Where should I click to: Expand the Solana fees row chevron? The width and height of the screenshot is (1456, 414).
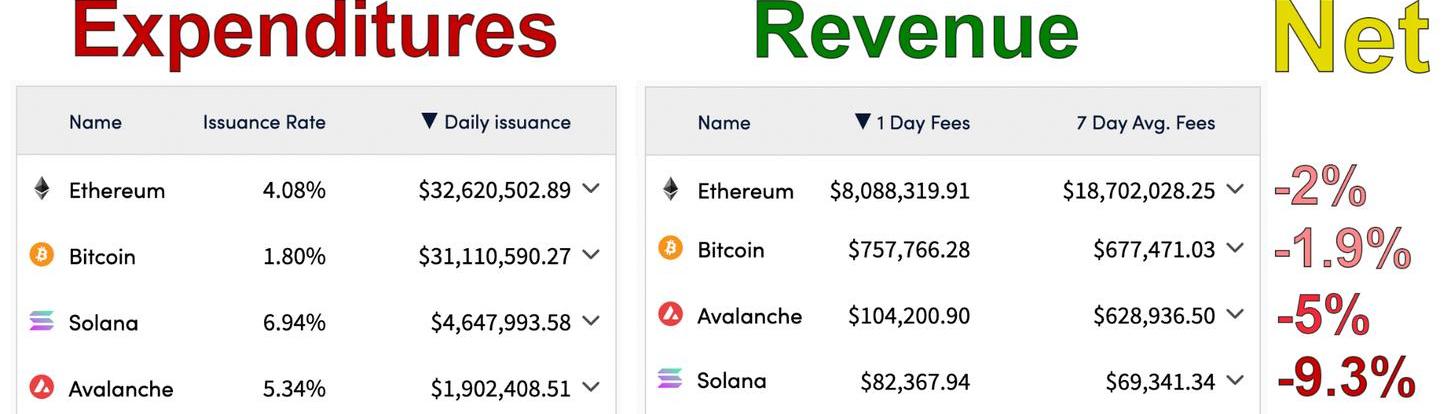click(x=1235, y=380)
